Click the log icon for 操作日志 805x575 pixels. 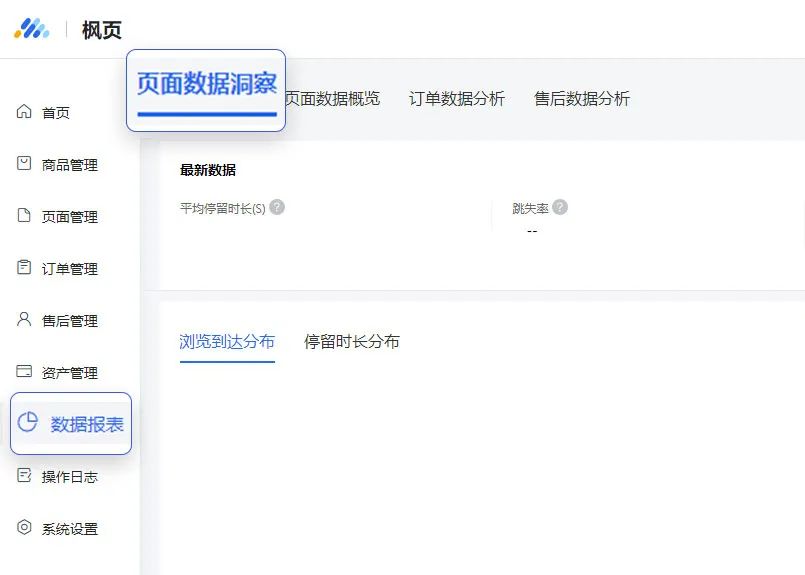24,475
